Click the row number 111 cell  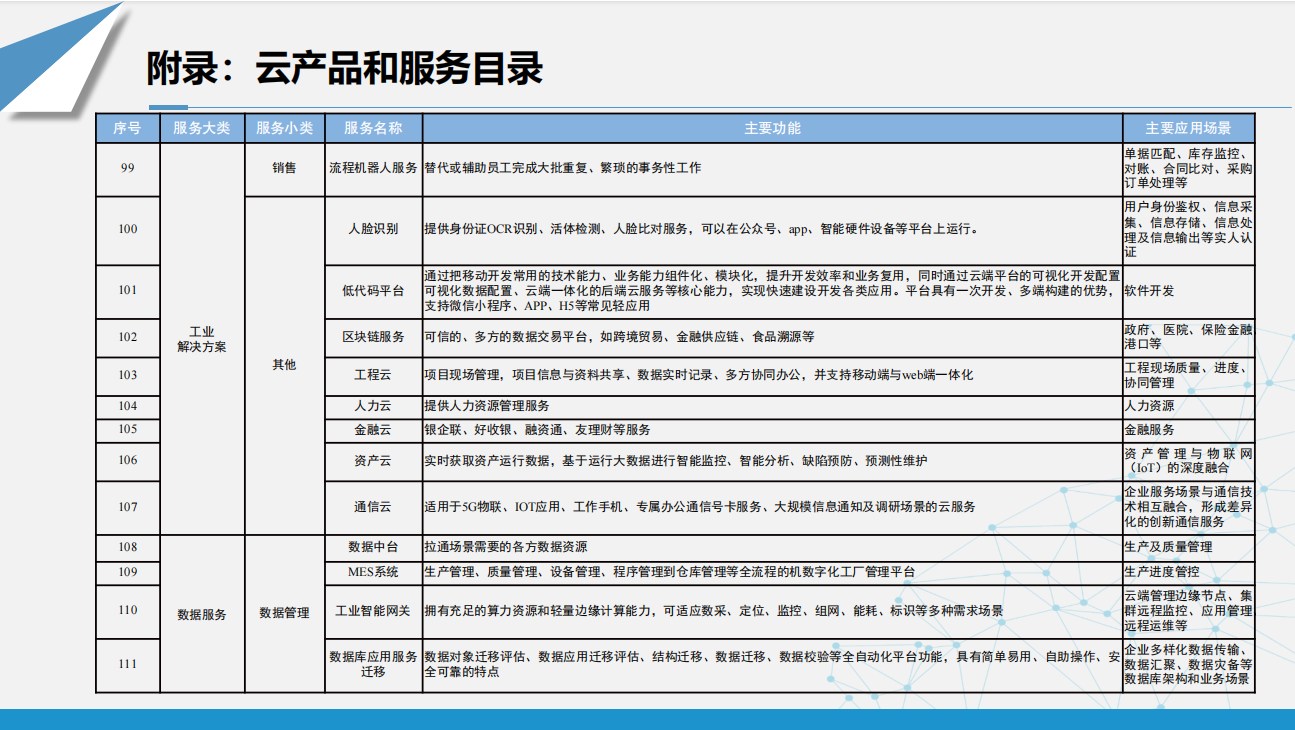tap(127, 664)
